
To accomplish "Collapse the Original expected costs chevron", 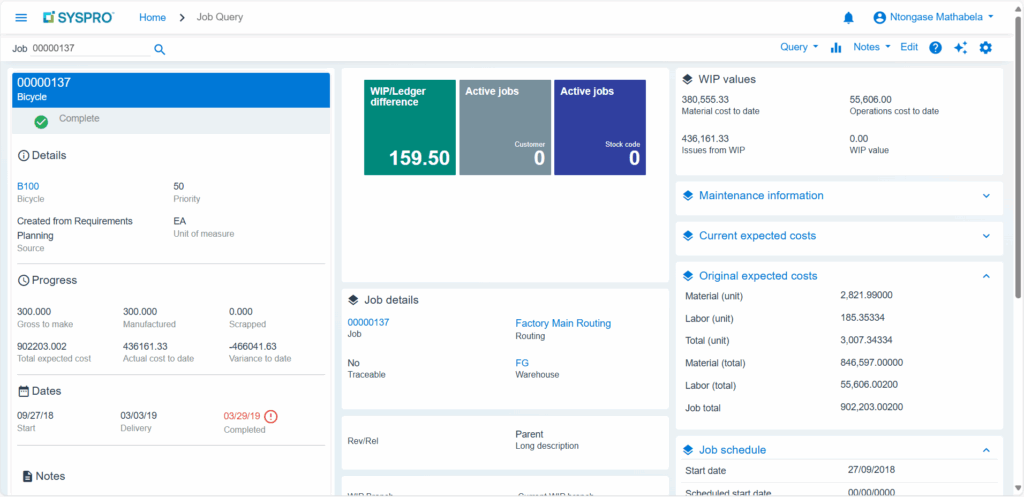I will pyautogui.click(x=986, y=276).
